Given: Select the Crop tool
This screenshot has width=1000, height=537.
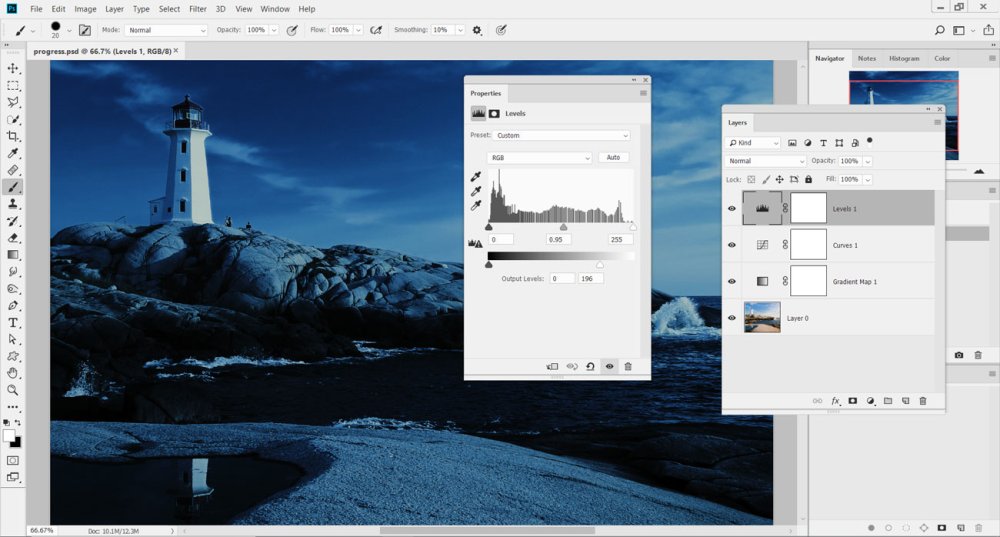Looking at the screenshot, I should pos(13,136).
